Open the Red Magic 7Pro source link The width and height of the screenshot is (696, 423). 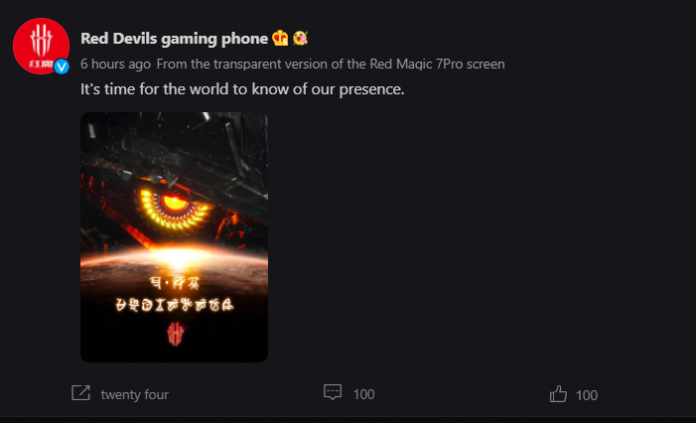point(331,64)
